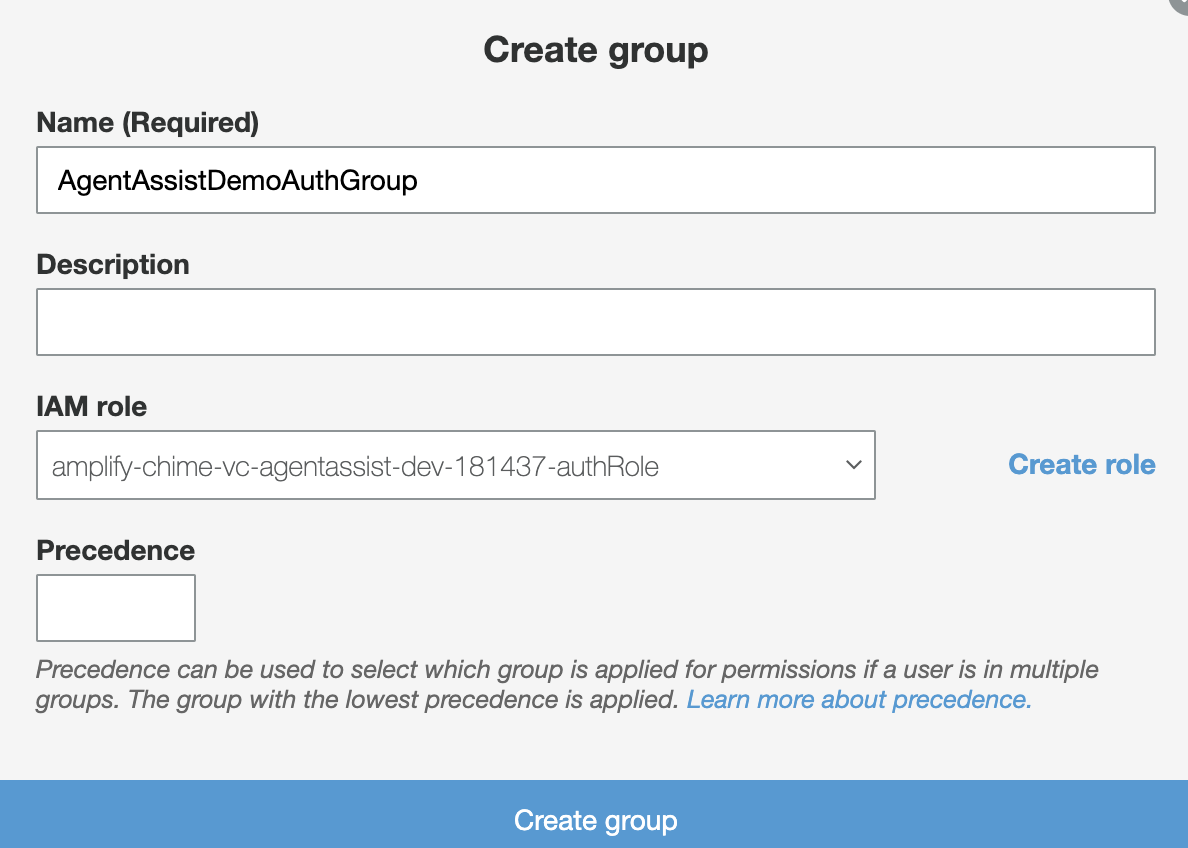Click inside the AgentAssistDemoAuthGroup text
This screenshot has height=848, width=1188.
[x=238, y=181]
